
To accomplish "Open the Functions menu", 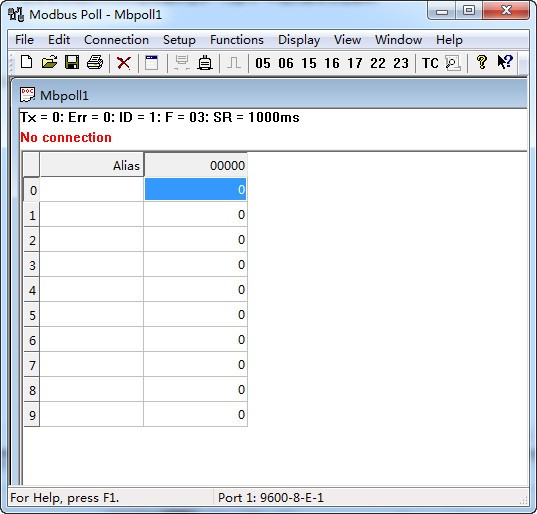I will (237, 40).
